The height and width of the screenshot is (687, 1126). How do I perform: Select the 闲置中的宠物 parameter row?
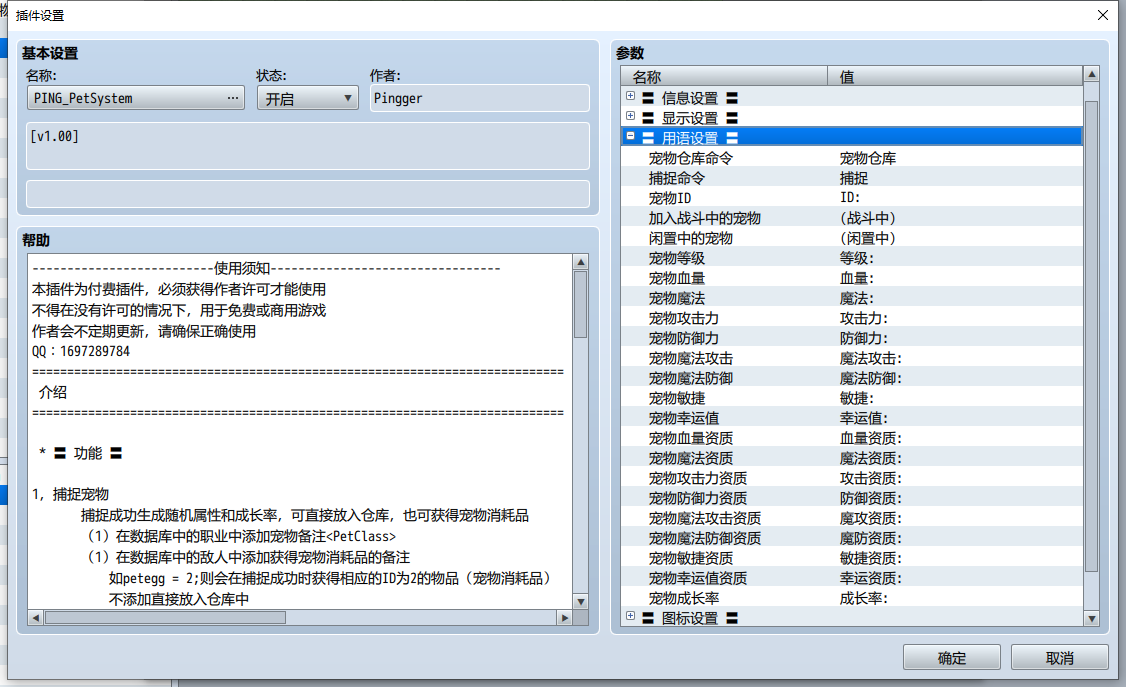(852, 238)
